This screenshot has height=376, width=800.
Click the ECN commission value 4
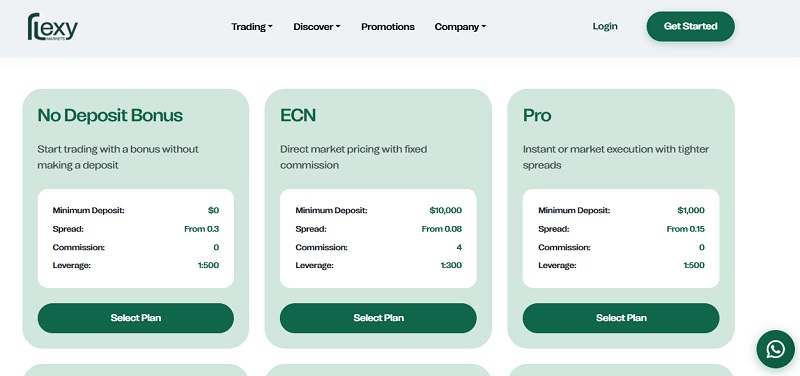coord(459,247)
